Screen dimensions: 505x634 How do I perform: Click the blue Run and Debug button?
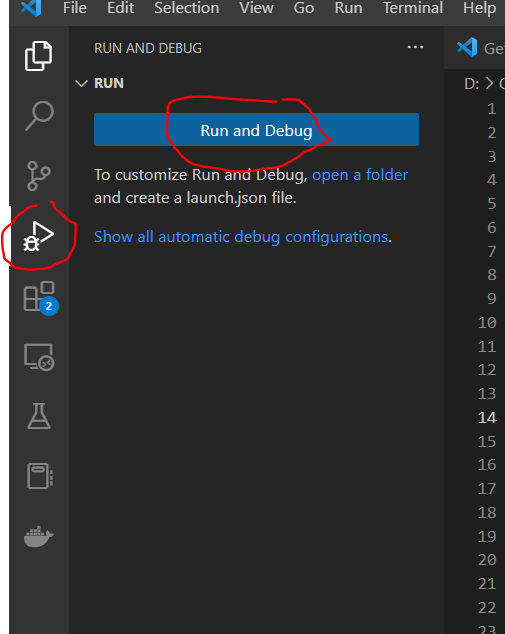(x=256, y=130)
